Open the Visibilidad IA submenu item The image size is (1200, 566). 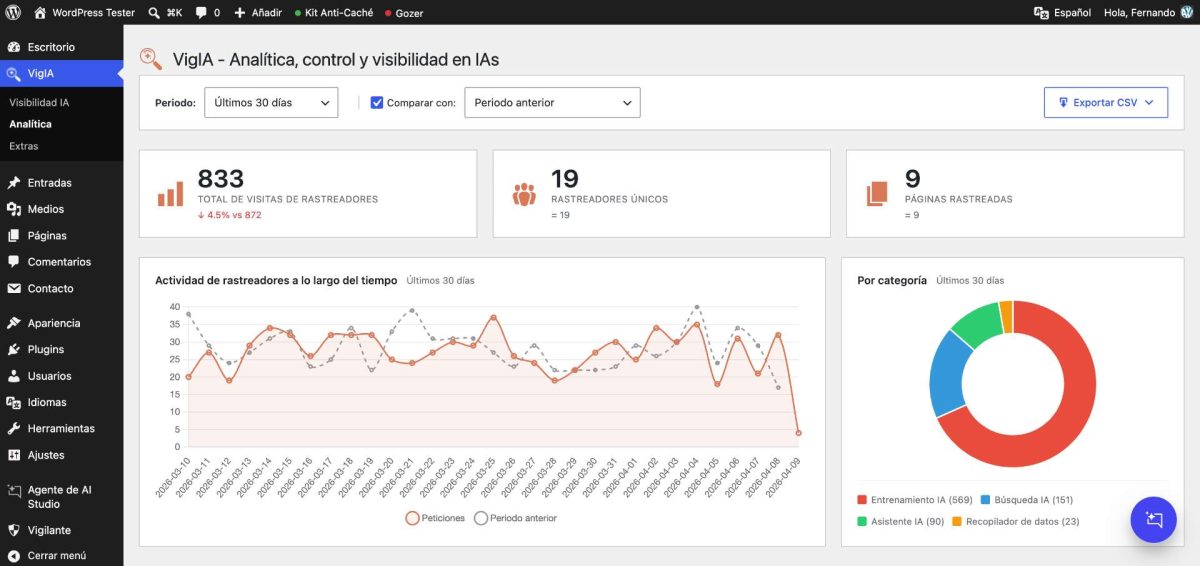coord(39,102)
